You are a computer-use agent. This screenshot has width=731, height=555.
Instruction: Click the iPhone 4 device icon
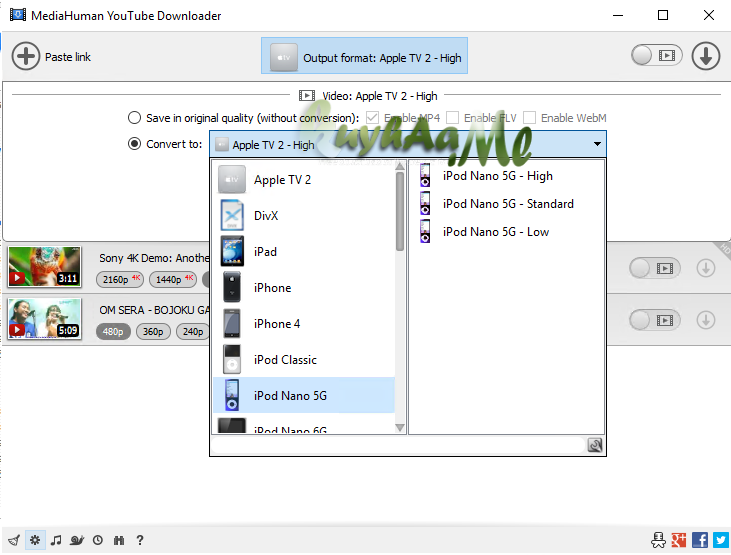[x=232, y=323]
